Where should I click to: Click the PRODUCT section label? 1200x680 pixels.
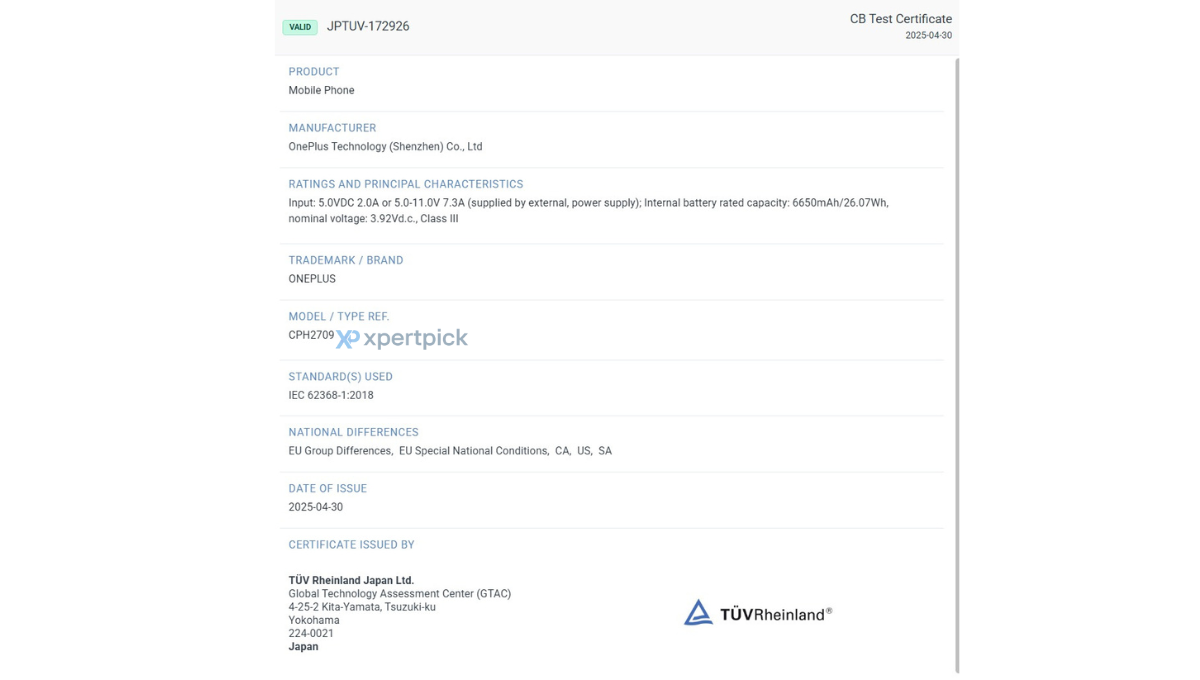point(314,72)
